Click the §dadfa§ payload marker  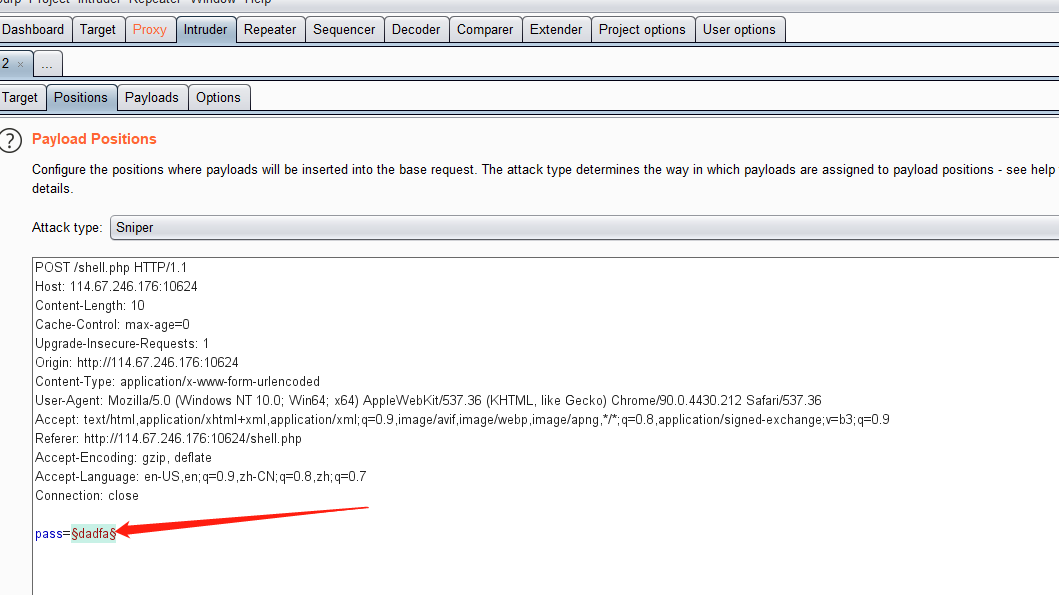click(94, 533)
